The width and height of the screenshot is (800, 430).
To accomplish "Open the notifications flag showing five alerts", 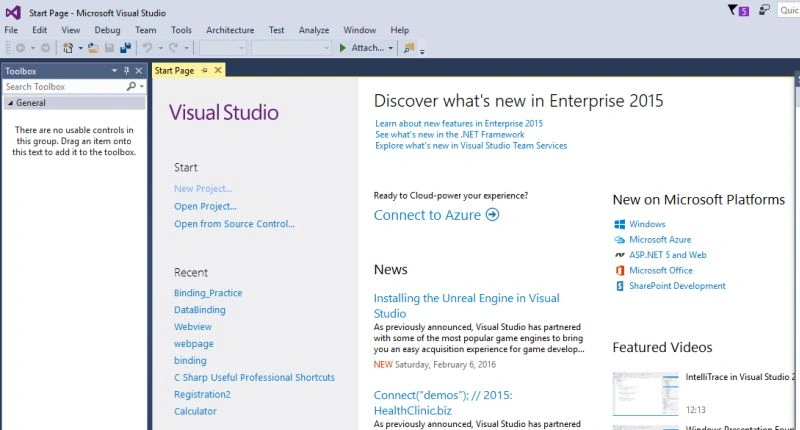I will (738, 10).
